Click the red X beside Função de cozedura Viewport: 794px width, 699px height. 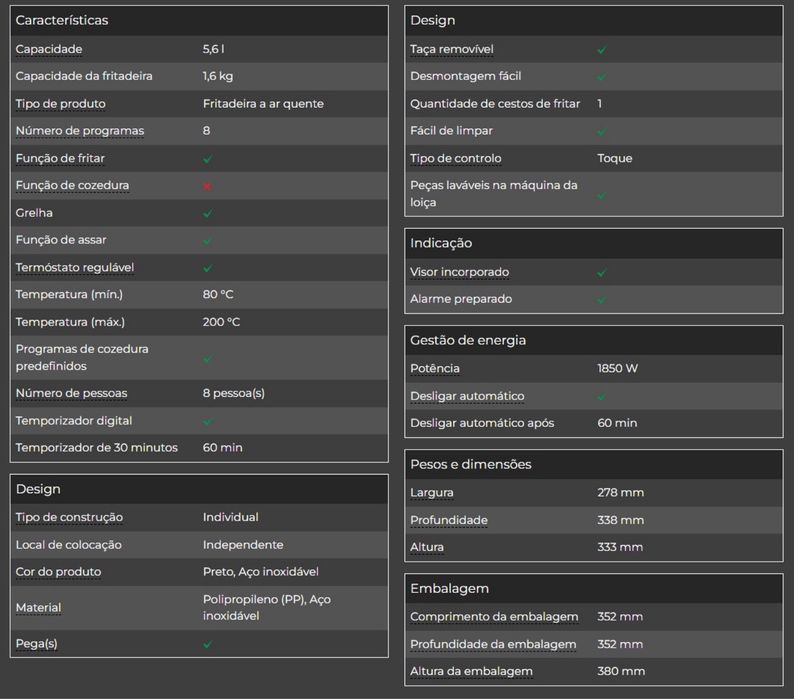coord(208,186)
